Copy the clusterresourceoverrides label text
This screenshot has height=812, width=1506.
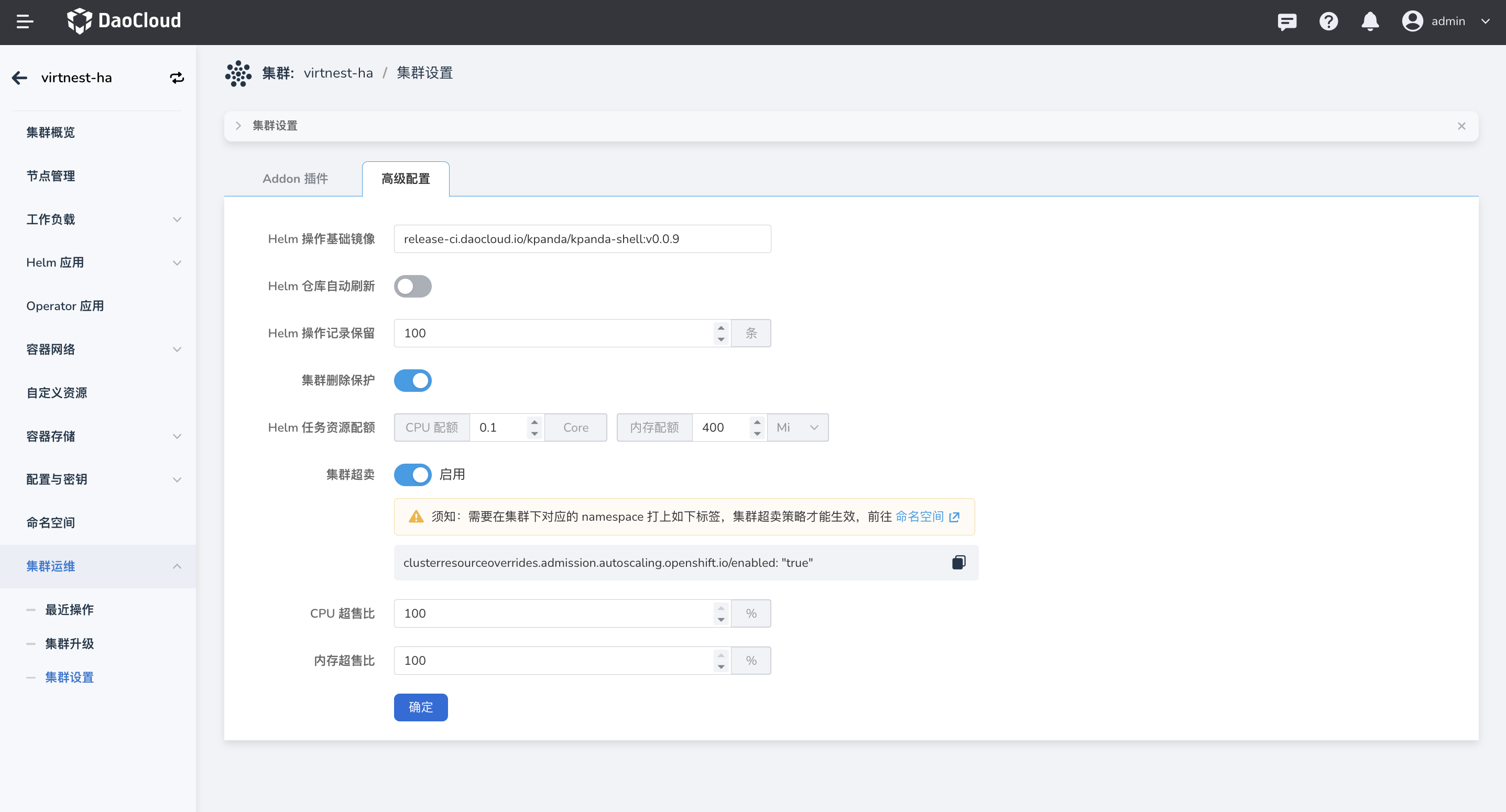pos(958,563)
